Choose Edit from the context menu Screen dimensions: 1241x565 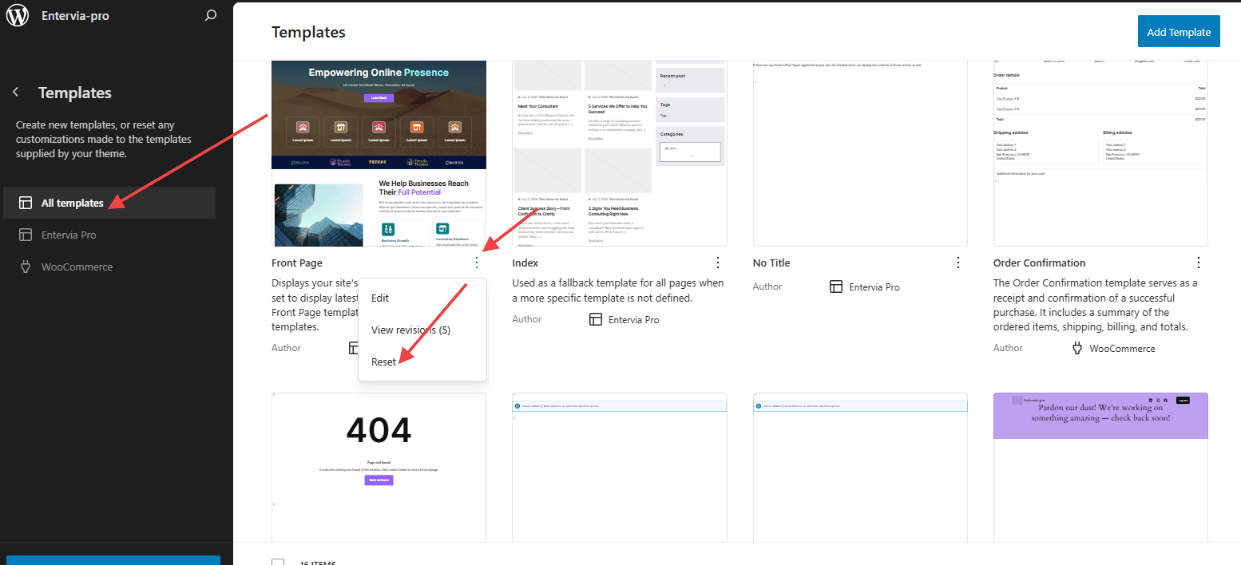click(x=422, y=298)
